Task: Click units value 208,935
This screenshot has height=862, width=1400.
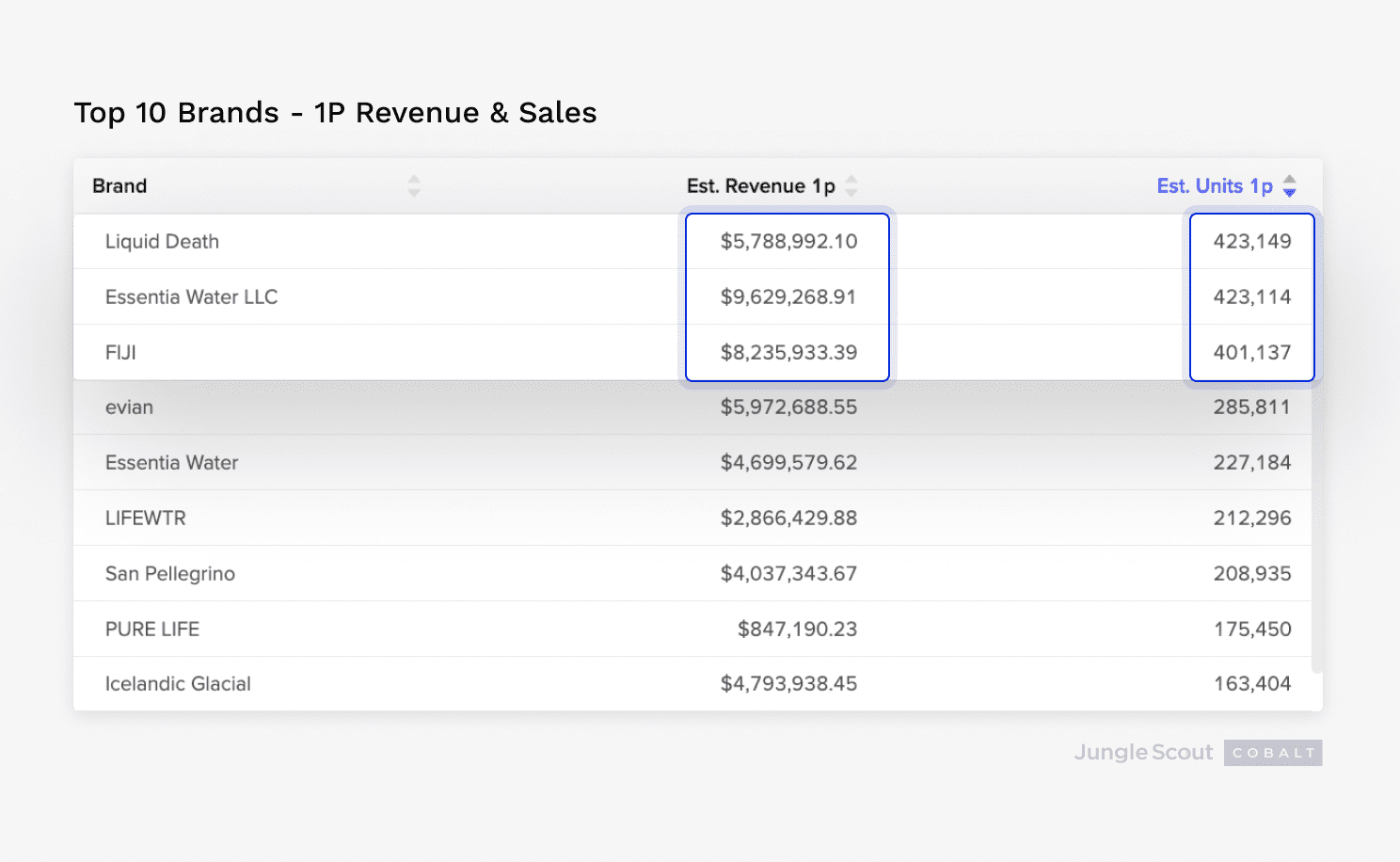Action: click(x=1252, y=574)
